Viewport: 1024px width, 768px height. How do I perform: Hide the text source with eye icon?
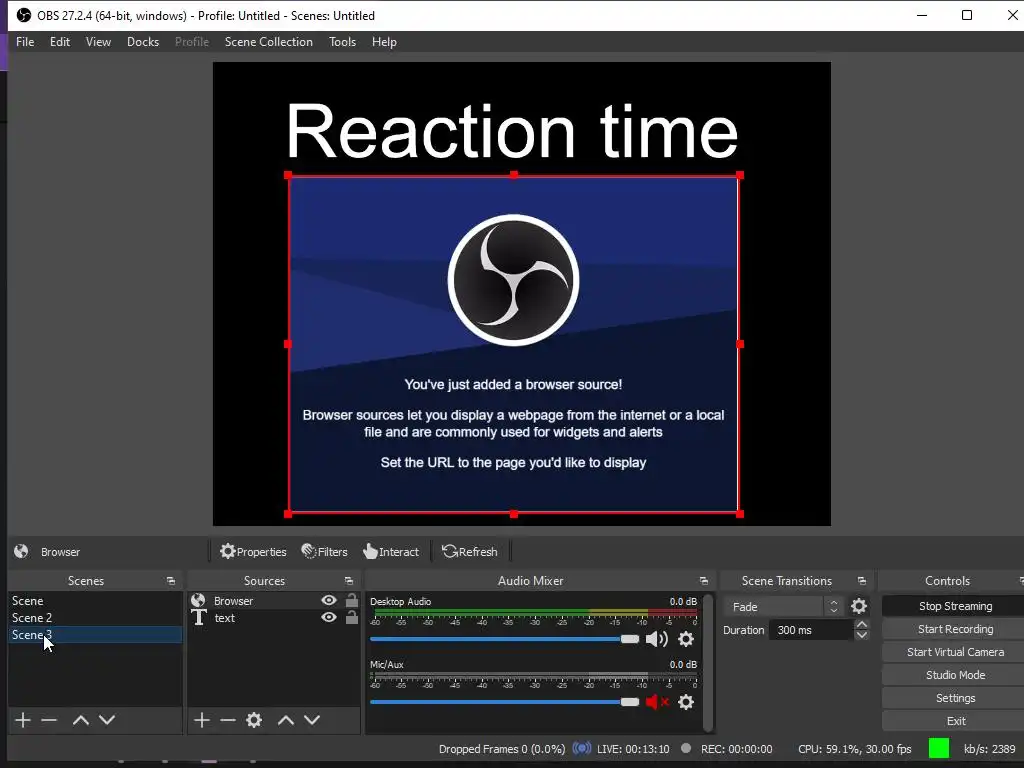point(329,617)
